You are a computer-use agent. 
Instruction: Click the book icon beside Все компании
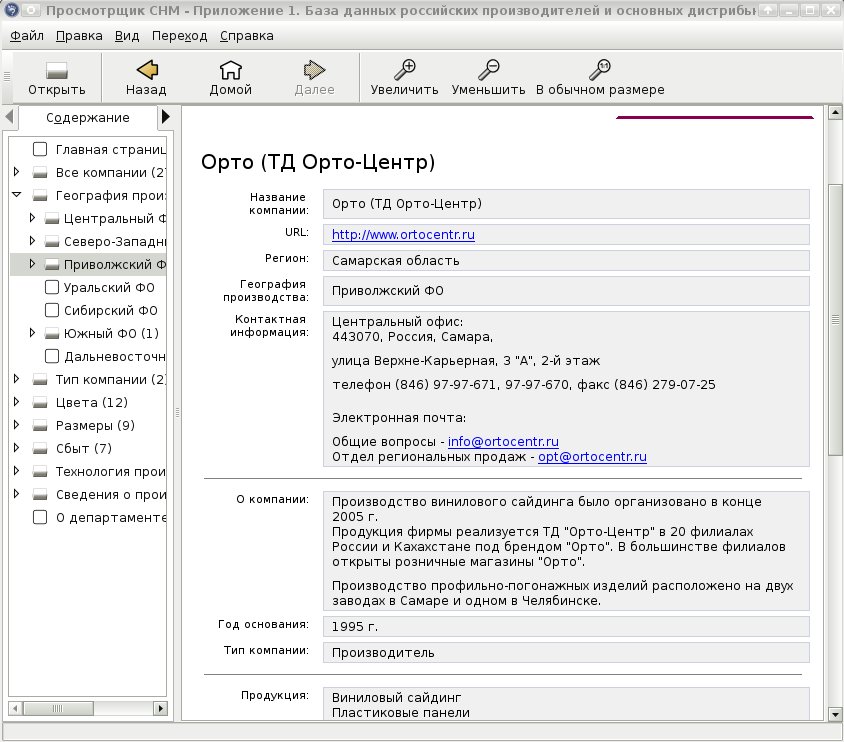[40, 173]
